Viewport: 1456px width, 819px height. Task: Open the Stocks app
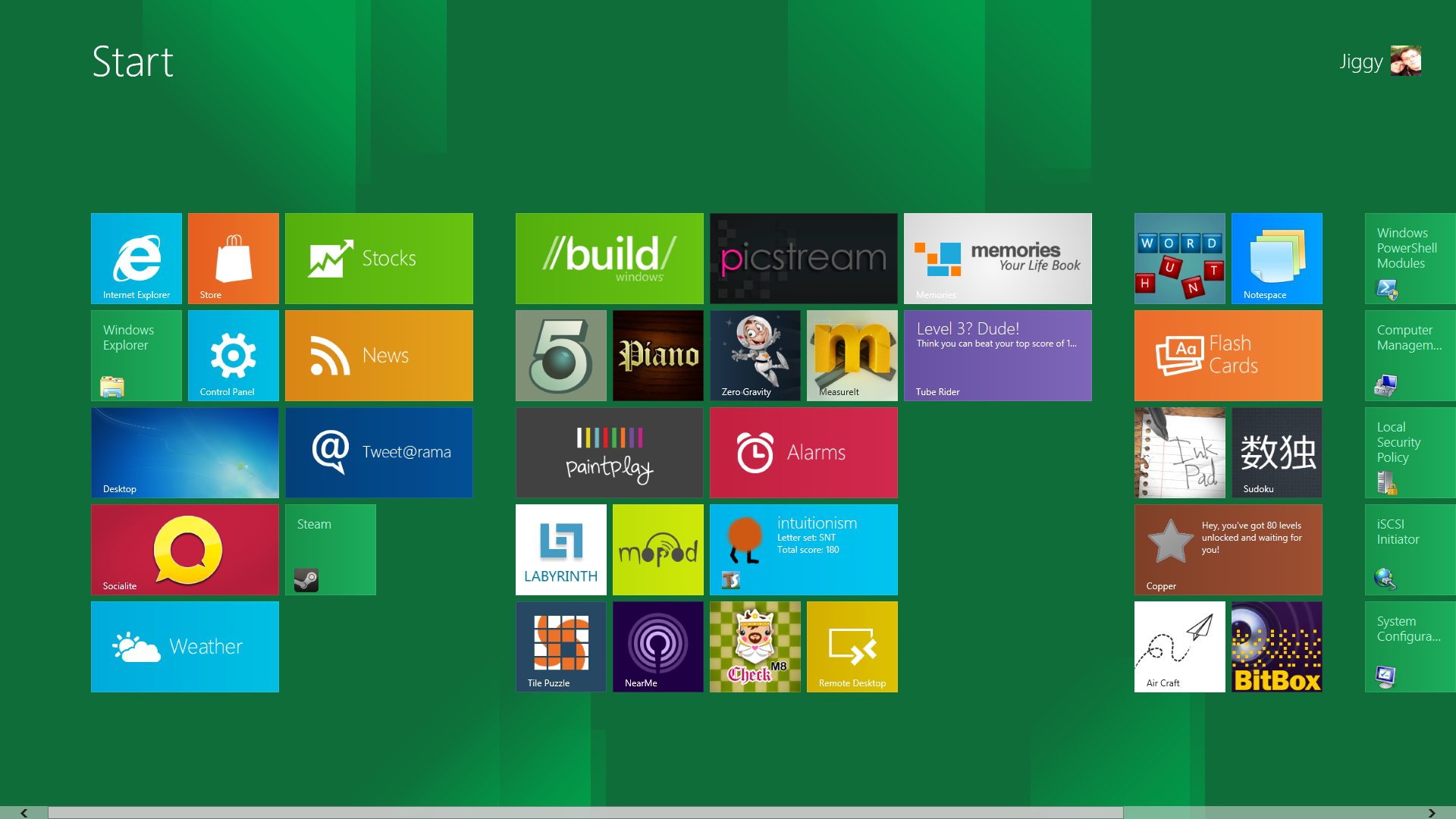point(378,258)
